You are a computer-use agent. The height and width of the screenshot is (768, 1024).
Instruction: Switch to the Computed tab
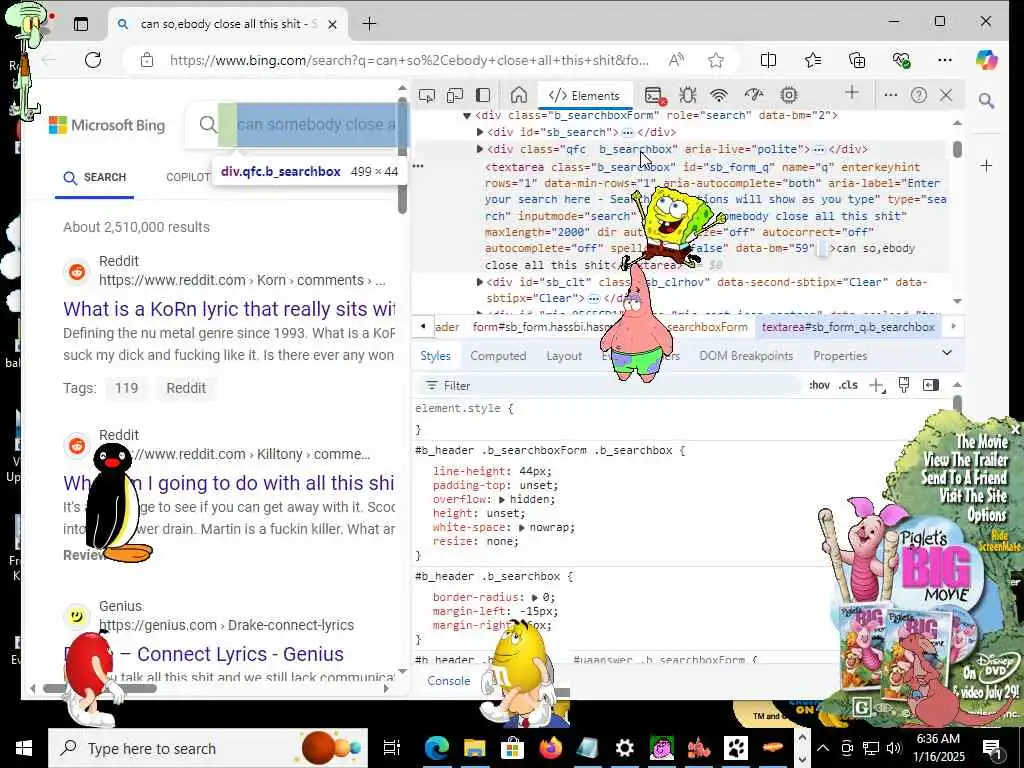[x=498, y=356]
